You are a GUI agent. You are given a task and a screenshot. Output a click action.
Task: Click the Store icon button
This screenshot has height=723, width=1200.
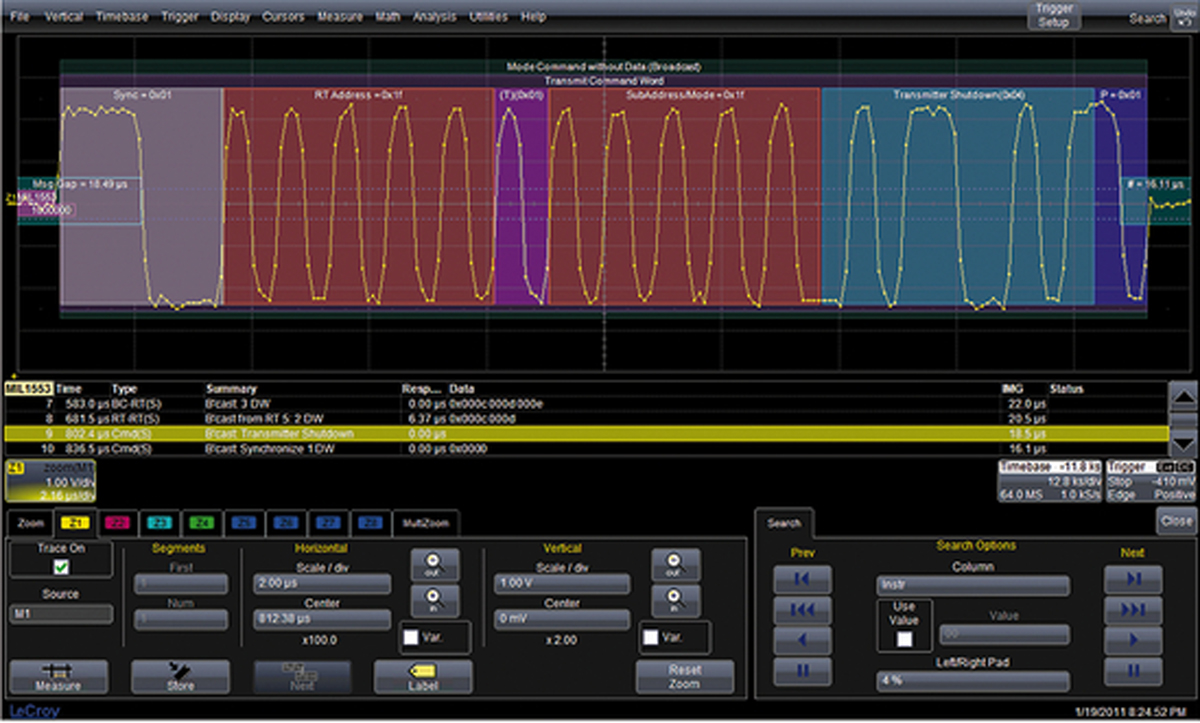coord(180,677)
